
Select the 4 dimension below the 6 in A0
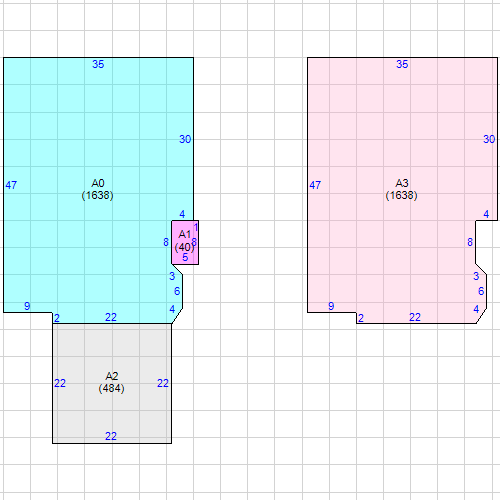coord(172,309)
